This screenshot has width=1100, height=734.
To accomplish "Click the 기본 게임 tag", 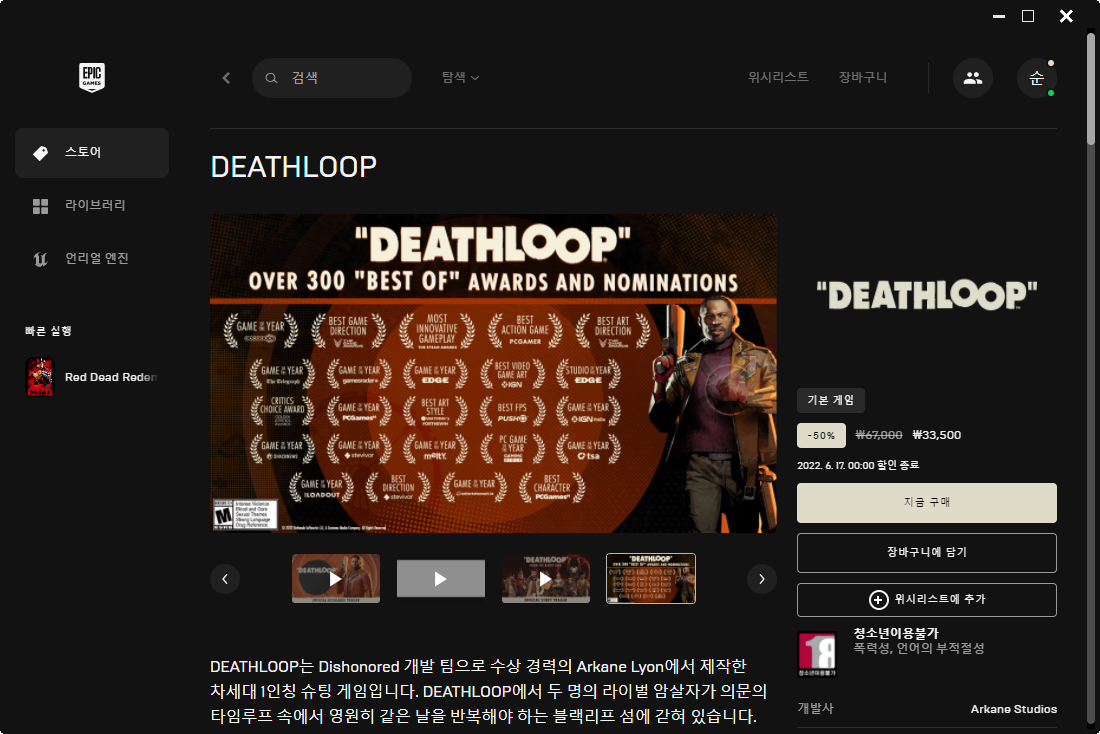I will pos(831,400).
